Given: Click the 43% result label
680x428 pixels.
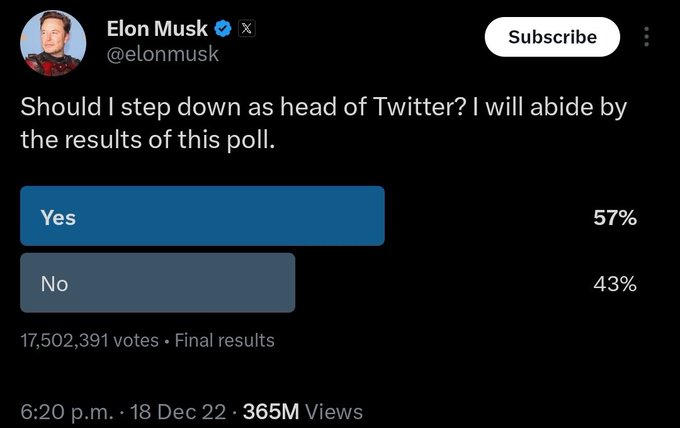Looking at the screenshot, I should point(615,284).
